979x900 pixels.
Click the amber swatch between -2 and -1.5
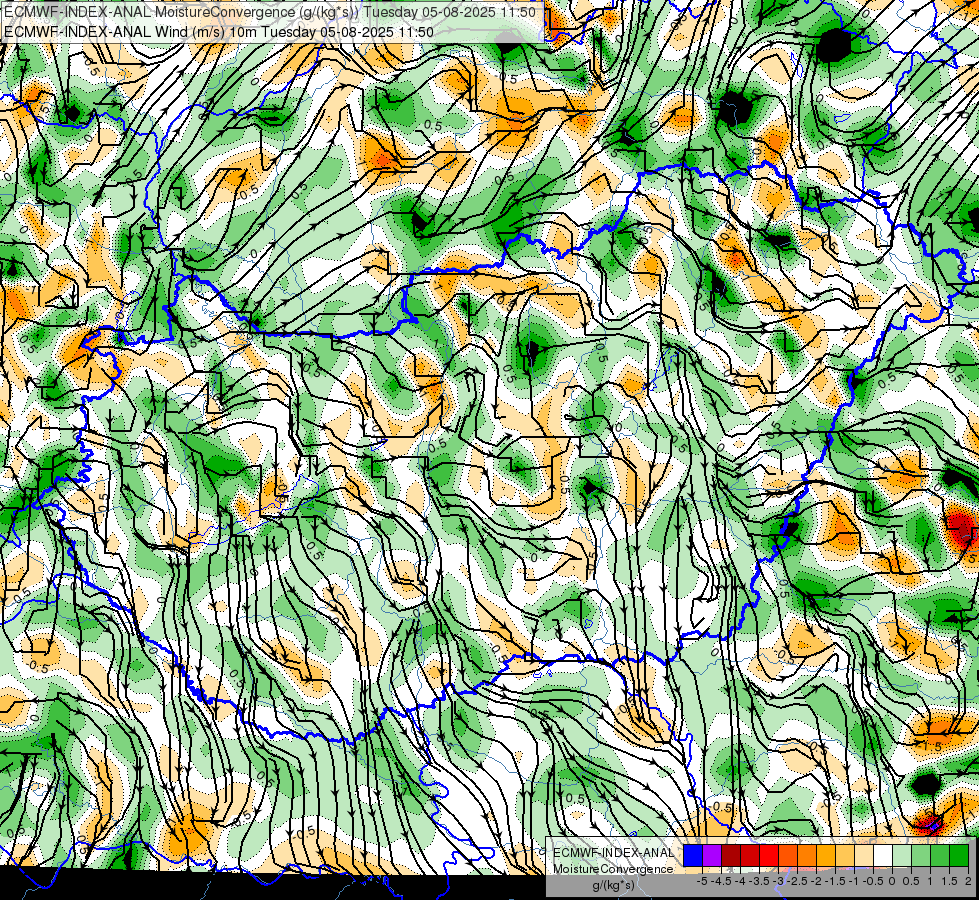pyautogui.click(x=826, y=855)
